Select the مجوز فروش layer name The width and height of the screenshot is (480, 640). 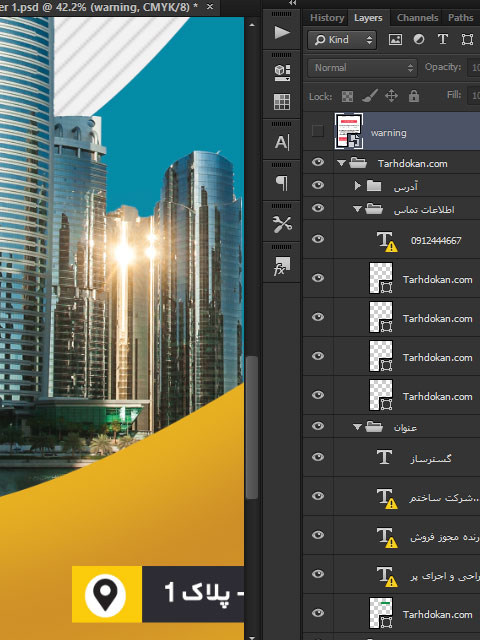[444, 538]
